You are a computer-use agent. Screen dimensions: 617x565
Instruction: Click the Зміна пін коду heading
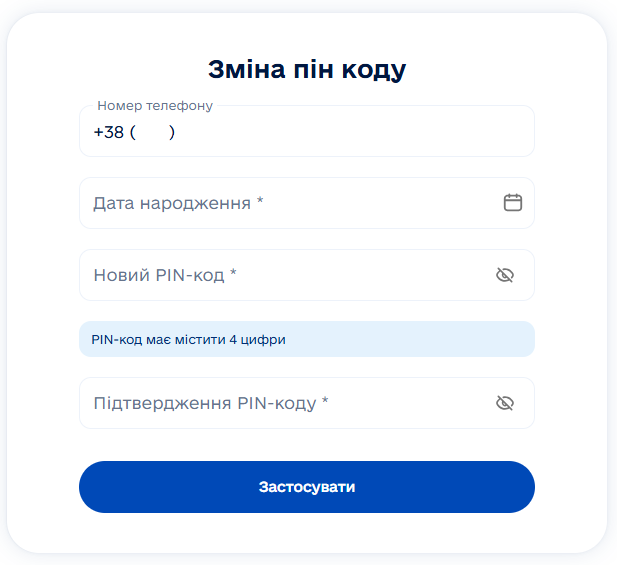pos(307,70)
